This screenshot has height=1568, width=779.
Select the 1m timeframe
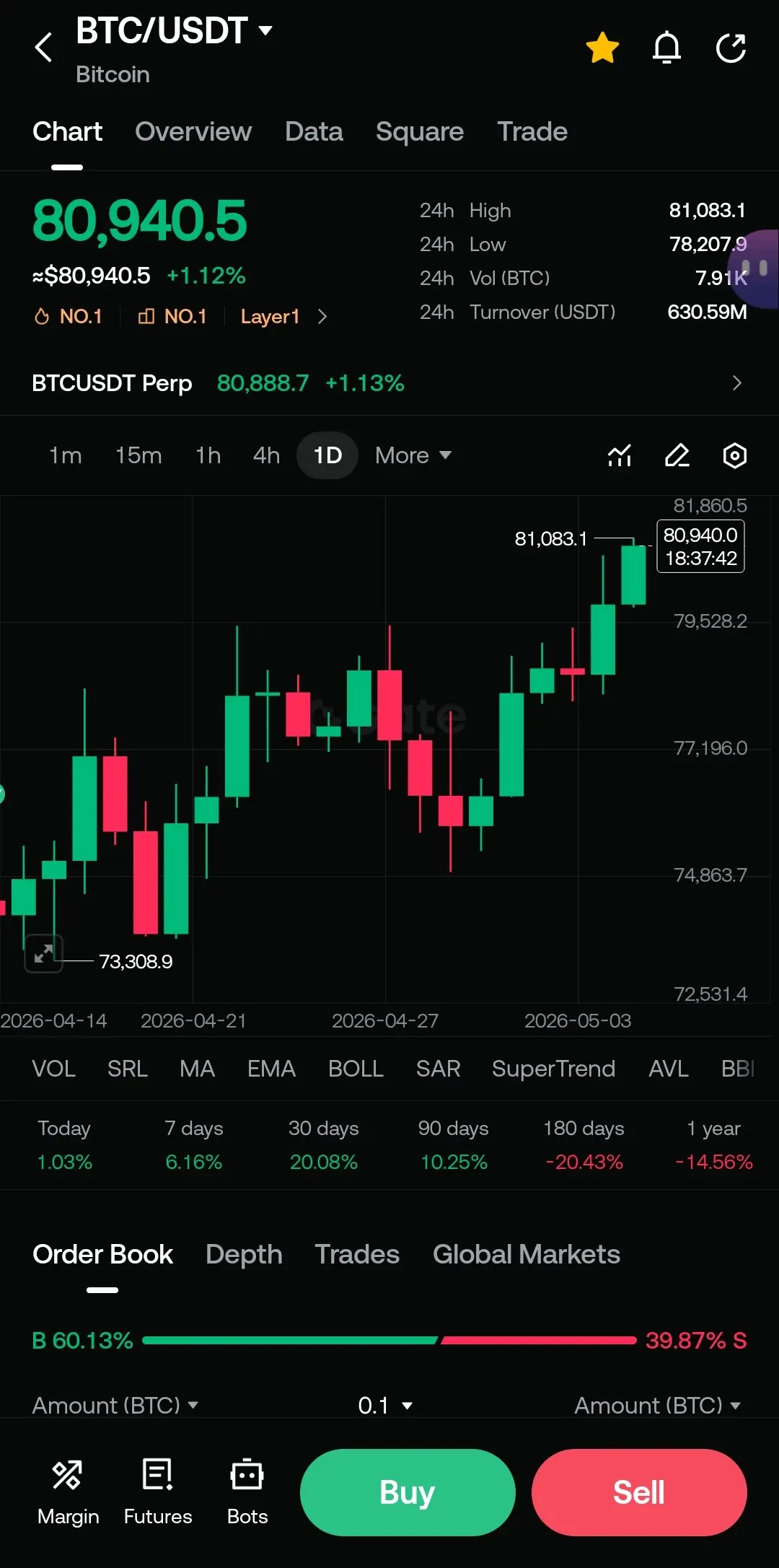65,455
